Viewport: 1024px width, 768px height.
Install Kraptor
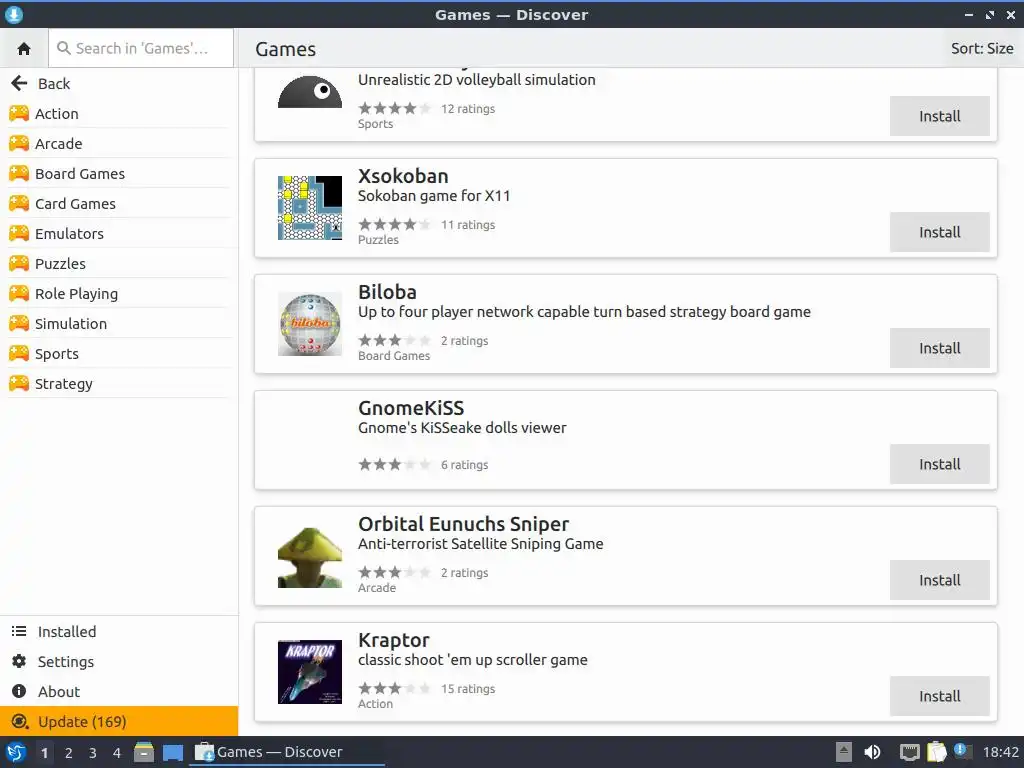tap(939, 696)
